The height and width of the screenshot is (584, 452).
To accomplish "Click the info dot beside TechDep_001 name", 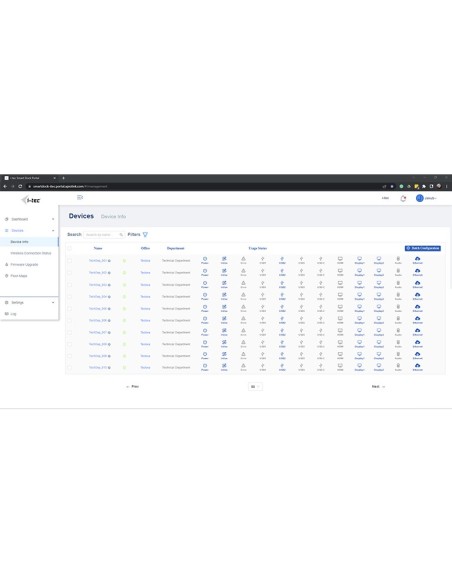I will 109,261.
